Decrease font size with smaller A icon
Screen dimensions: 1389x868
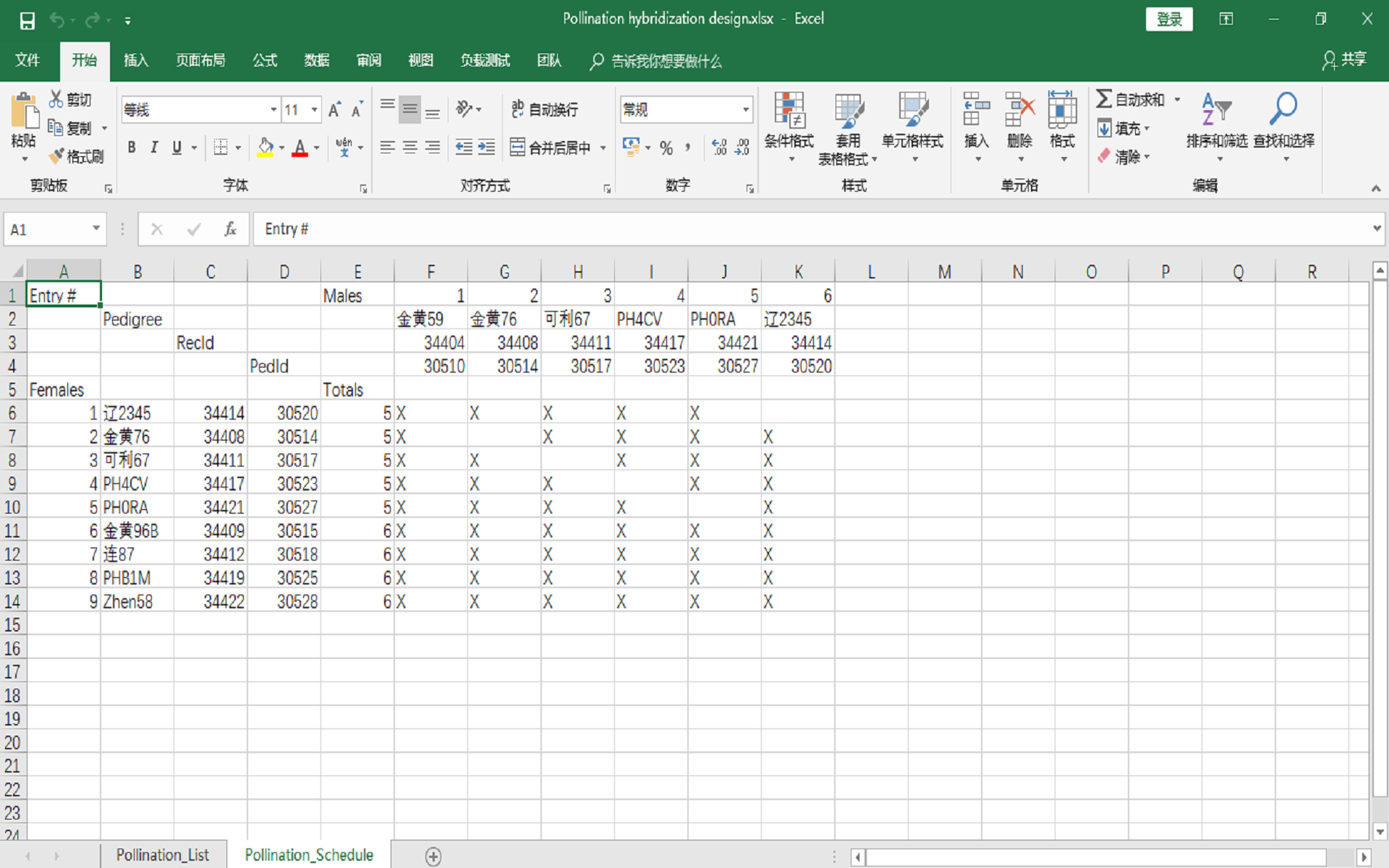(x=357, y=109)
